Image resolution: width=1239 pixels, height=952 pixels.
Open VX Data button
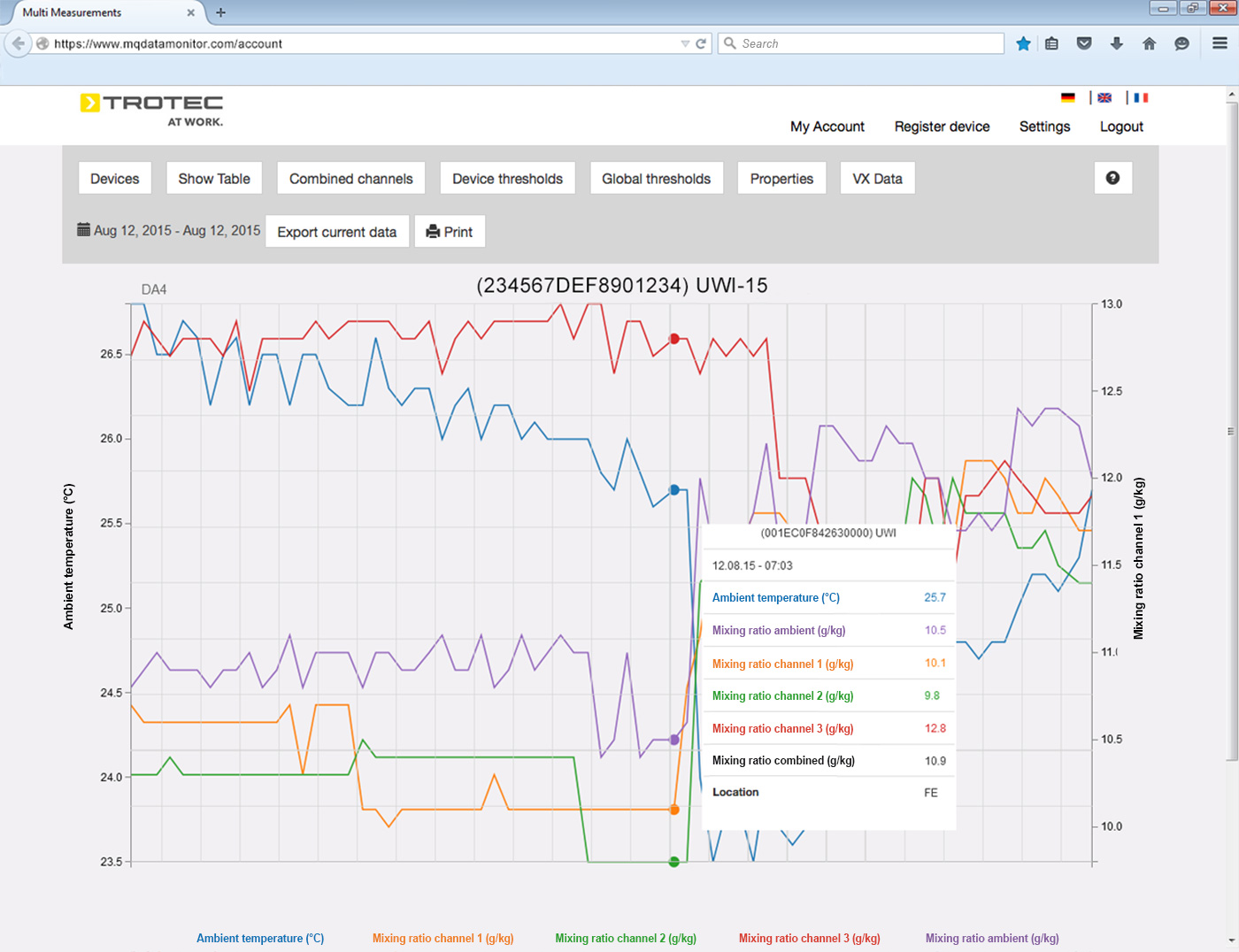point(877,178)
